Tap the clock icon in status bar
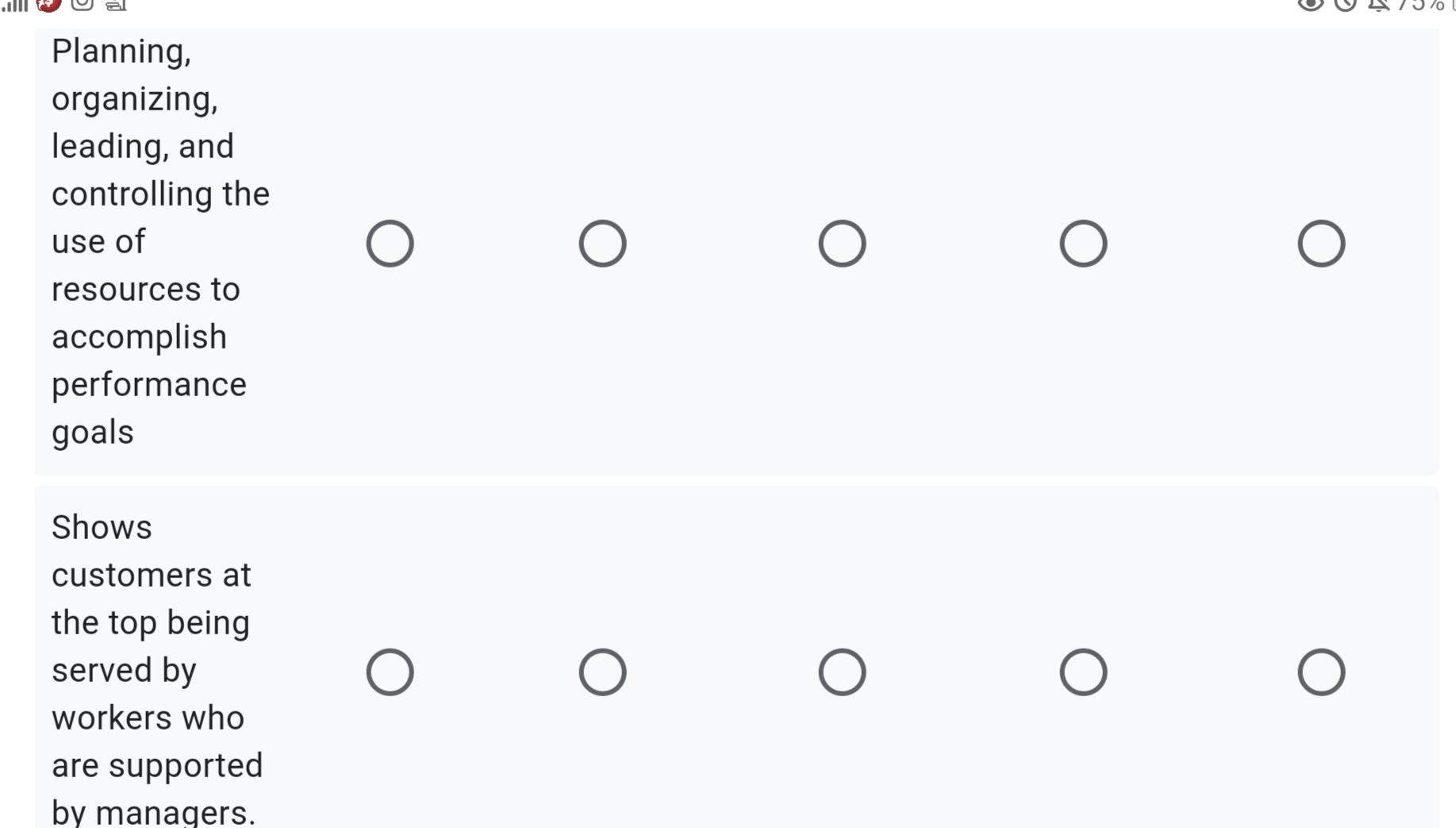Viewport: 1456px width, 828px height. pyautogui.click(x=1345, y=5)
